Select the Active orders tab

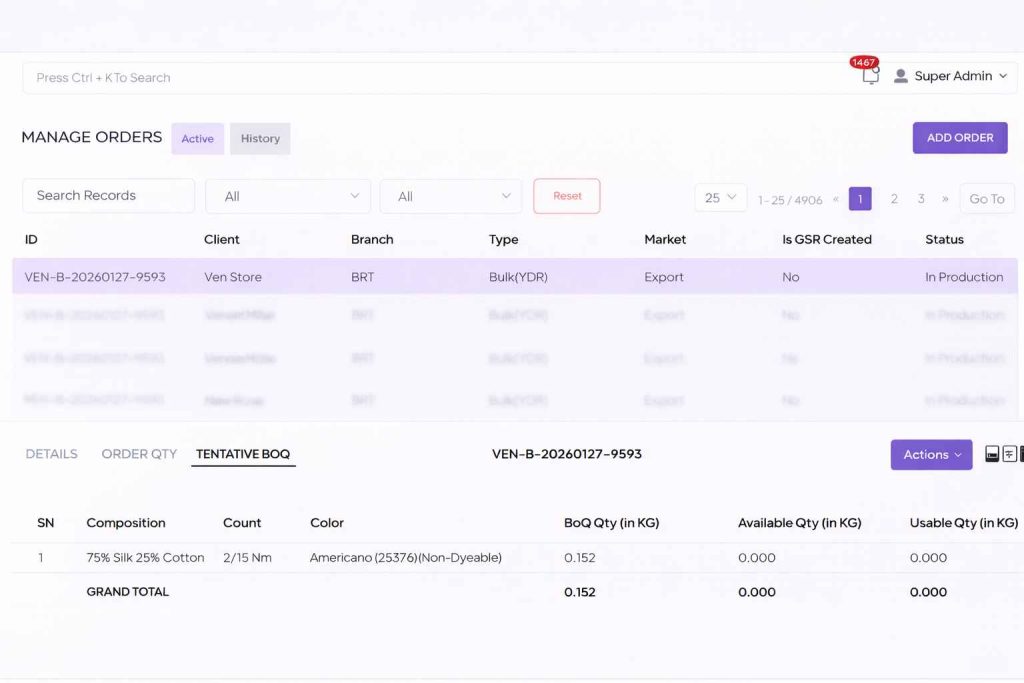point(197,139)
